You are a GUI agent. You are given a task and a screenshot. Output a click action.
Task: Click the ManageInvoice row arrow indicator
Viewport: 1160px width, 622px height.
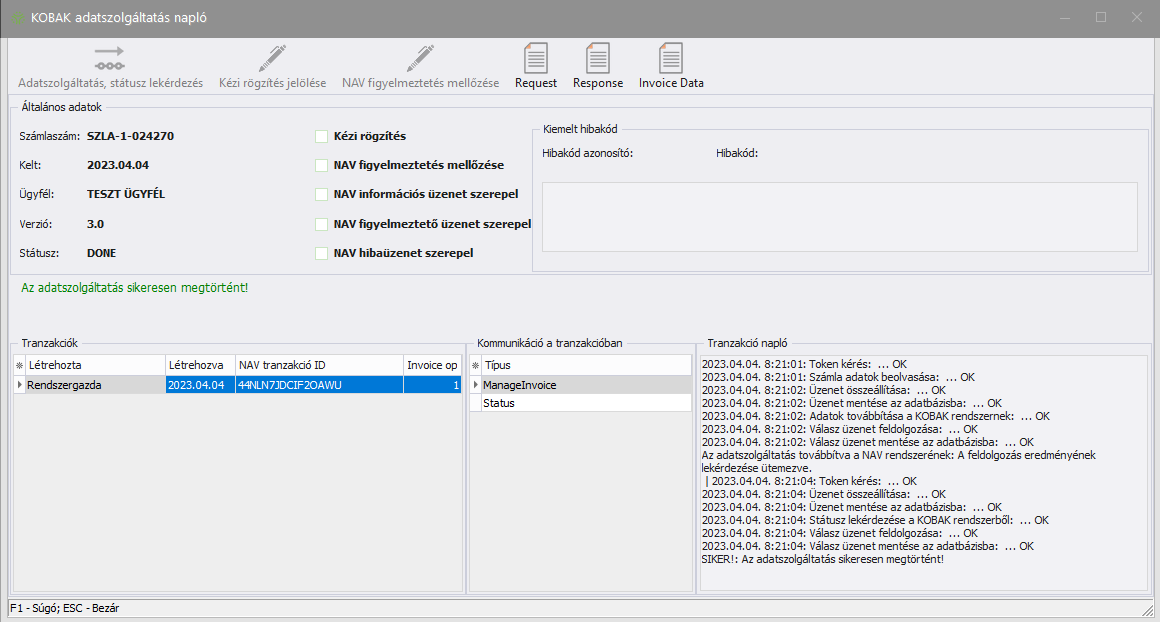(475, 385)
